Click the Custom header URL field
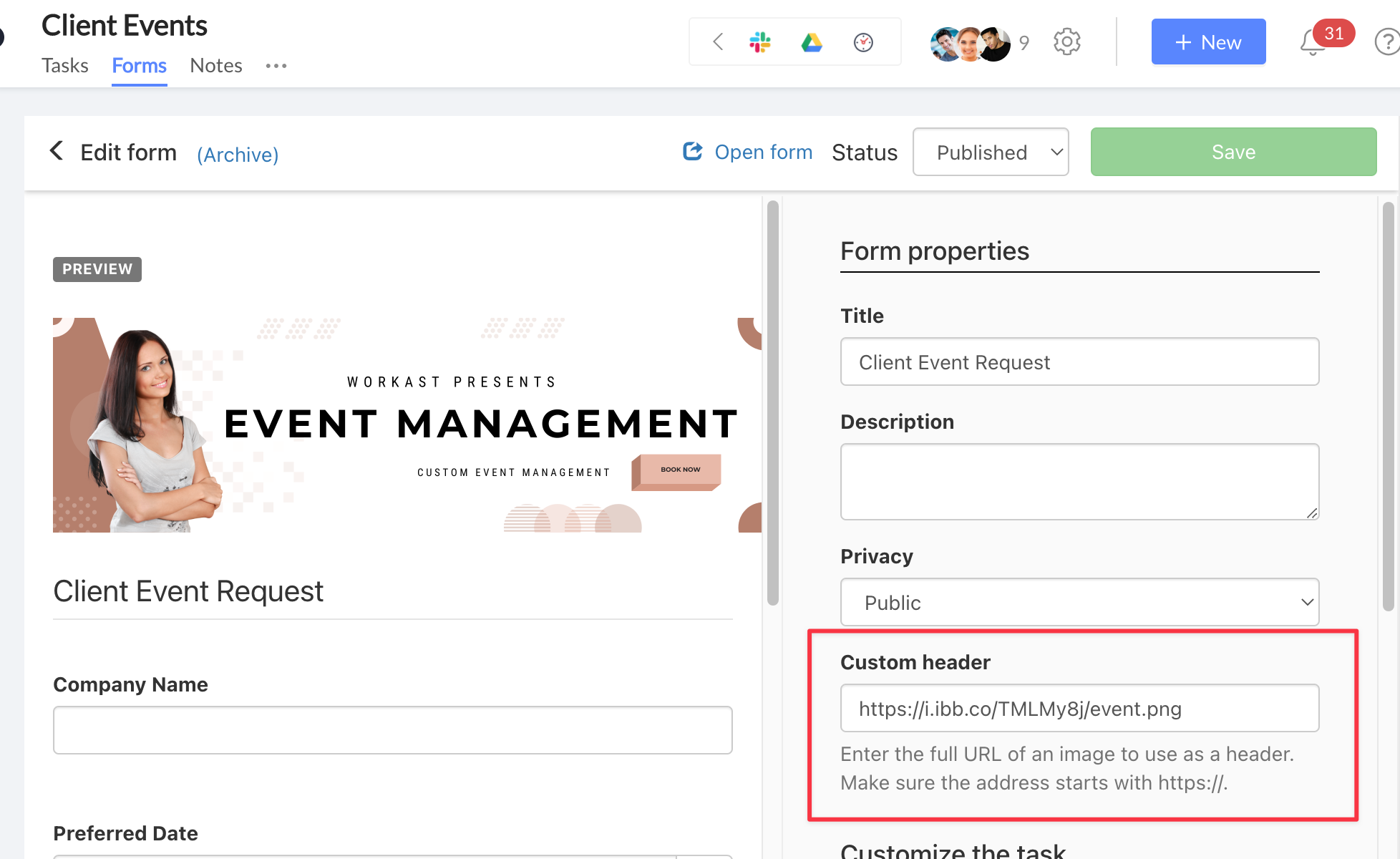 coord(1079,708)
